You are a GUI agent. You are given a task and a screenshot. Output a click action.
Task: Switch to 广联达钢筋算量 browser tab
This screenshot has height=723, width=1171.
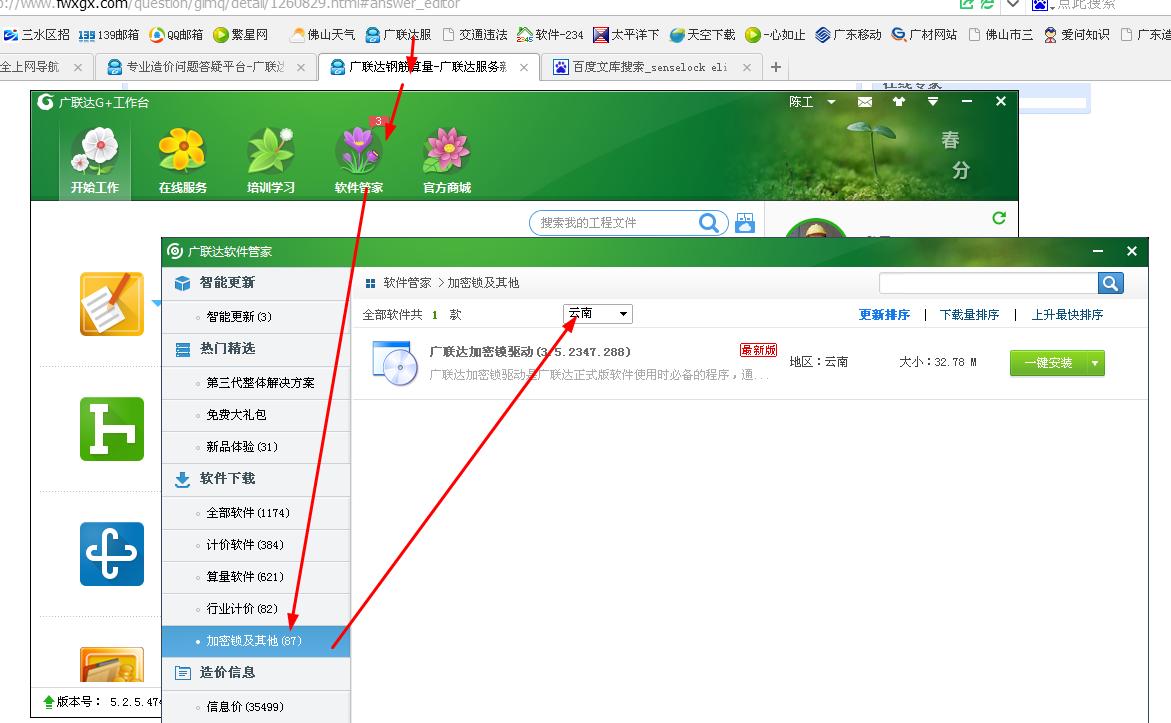click(x=428, y=67)
